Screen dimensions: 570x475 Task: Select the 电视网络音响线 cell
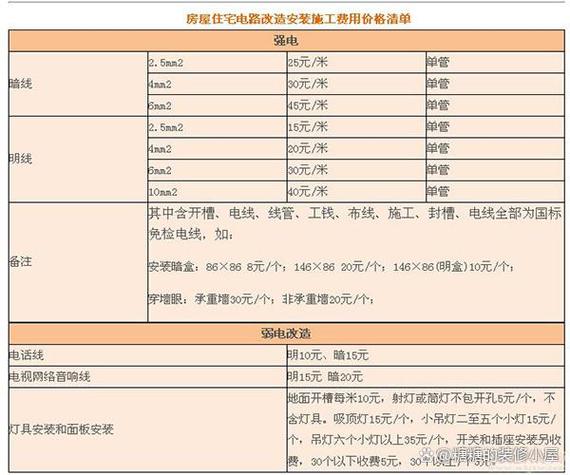(x=148, y=377)
